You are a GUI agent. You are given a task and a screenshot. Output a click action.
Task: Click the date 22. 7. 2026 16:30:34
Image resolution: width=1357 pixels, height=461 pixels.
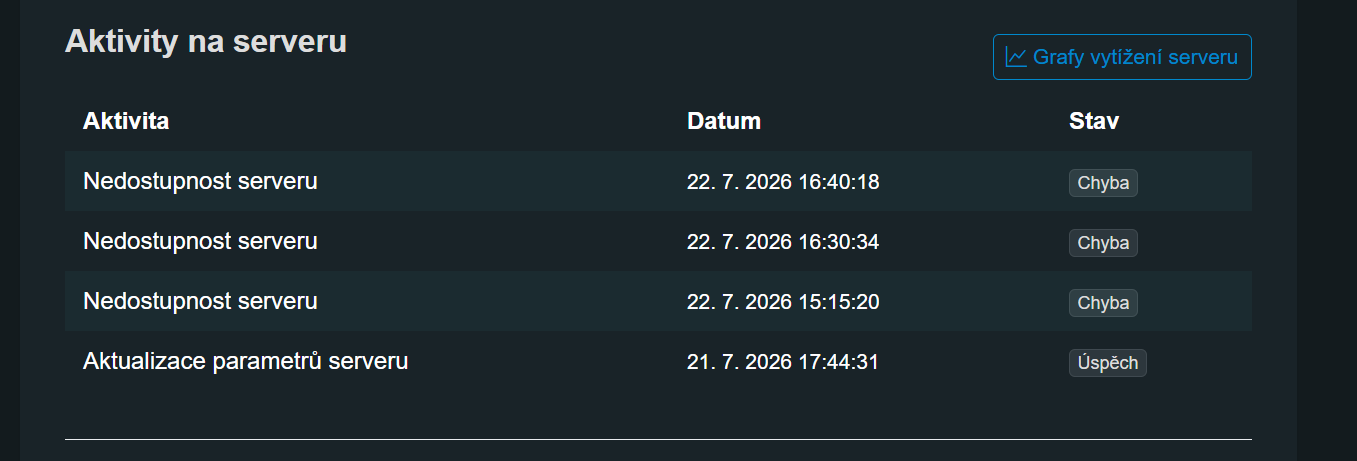(783, 242)
